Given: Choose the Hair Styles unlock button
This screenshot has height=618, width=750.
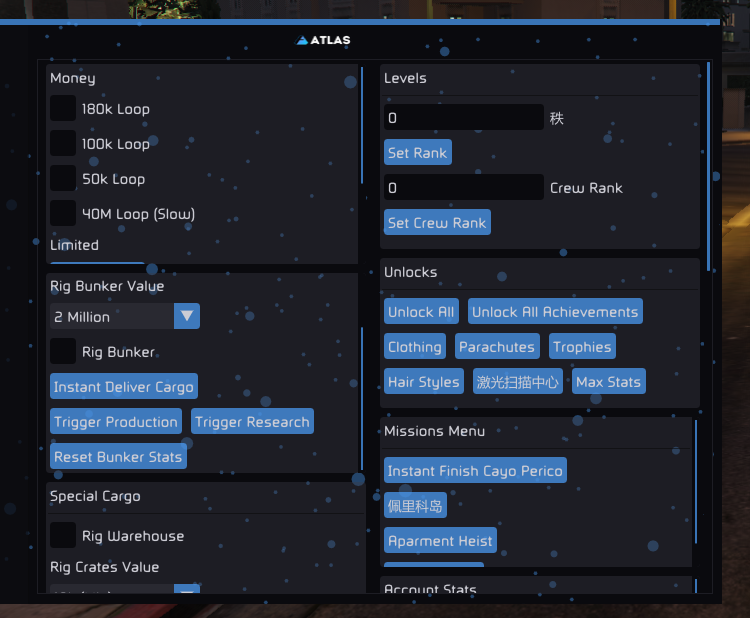Looking at the screenshot, I should pos(424,382).
